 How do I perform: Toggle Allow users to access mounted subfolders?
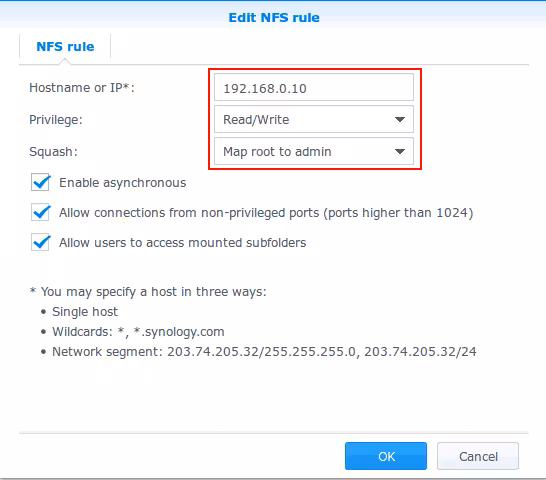[40, 242]
